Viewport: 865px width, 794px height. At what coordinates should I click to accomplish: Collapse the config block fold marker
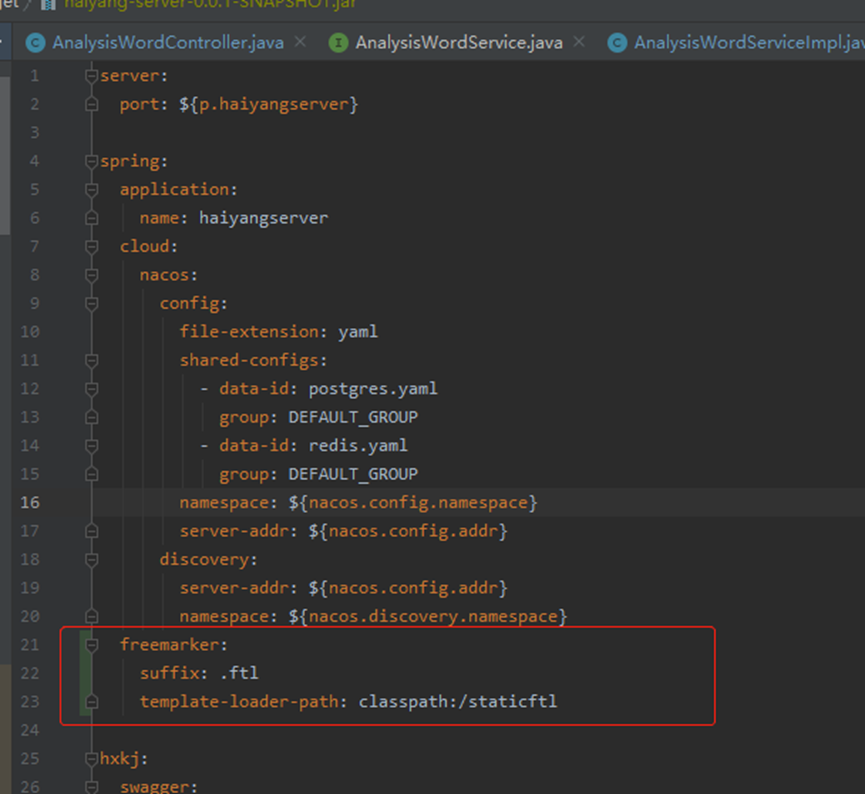coord(92,303)
